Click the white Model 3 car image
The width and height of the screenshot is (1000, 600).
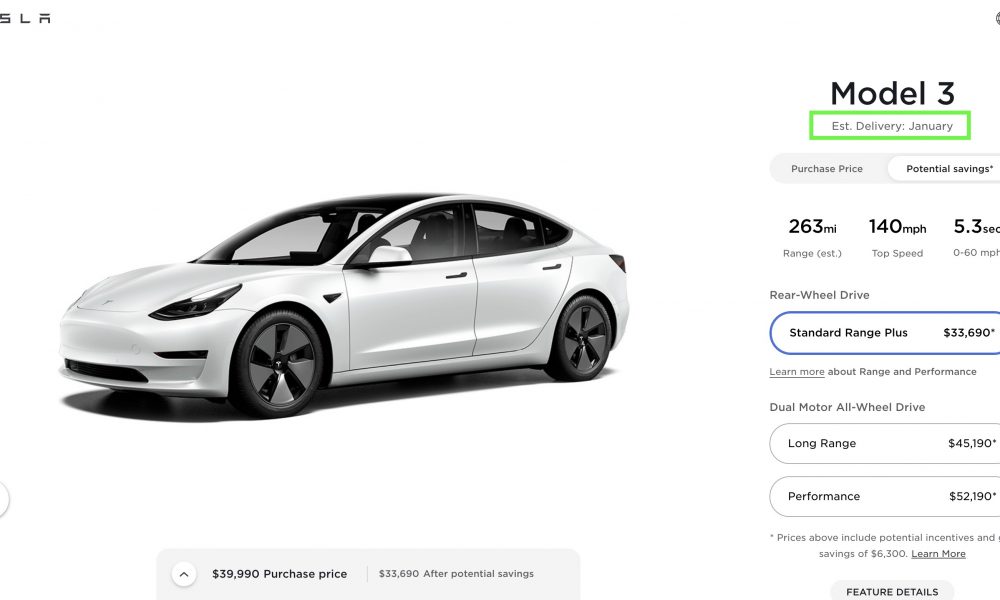[x=344, y=305]
